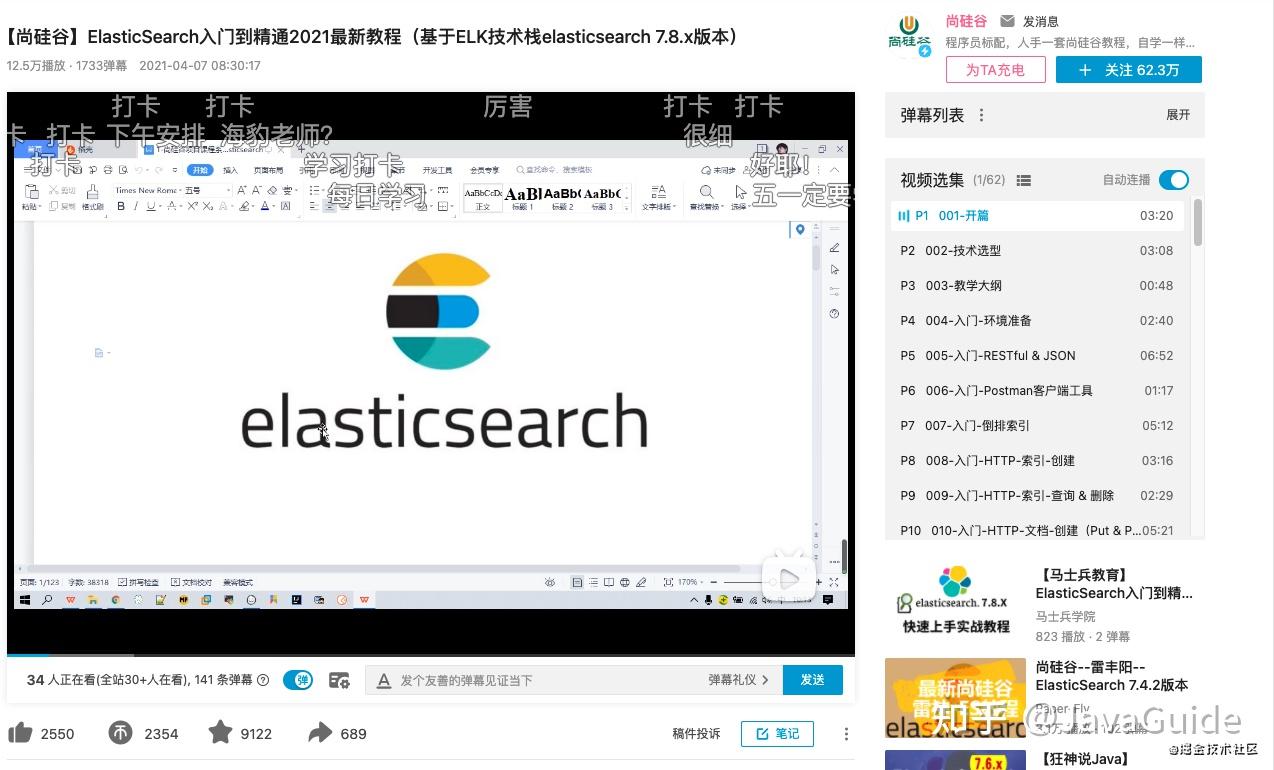Open the 尚硅谷 uploader name link
Image resolution: width=1274 pixels, height=770 pixels.
pos(967,21)
